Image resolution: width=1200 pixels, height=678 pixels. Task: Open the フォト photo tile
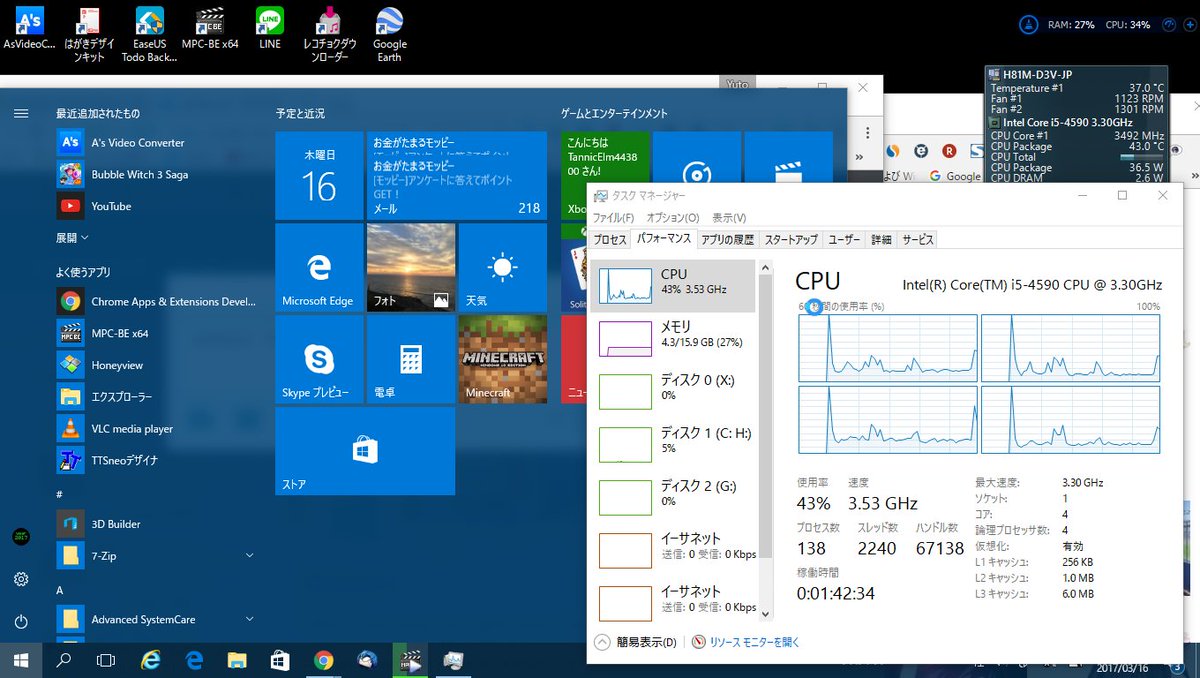click(x=410, y=267)
